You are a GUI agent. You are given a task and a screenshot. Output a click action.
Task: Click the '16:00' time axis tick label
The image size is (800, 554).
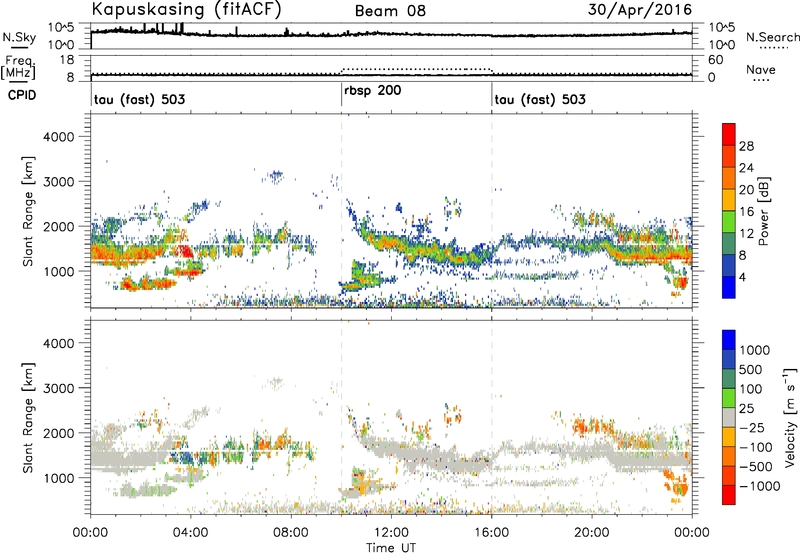(x=491, y=532)
